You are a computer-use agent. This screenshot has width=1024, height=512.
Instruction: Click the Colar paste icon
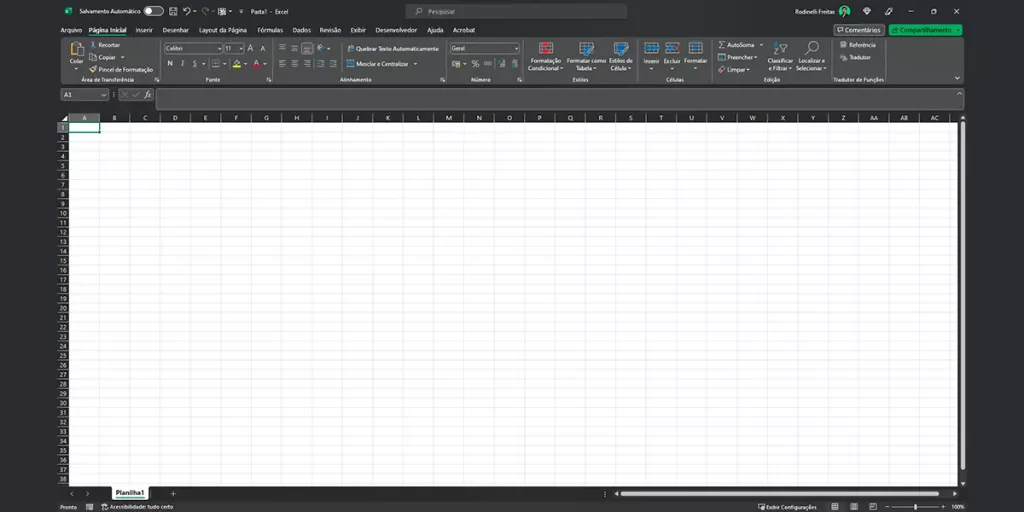coord(77,49)
